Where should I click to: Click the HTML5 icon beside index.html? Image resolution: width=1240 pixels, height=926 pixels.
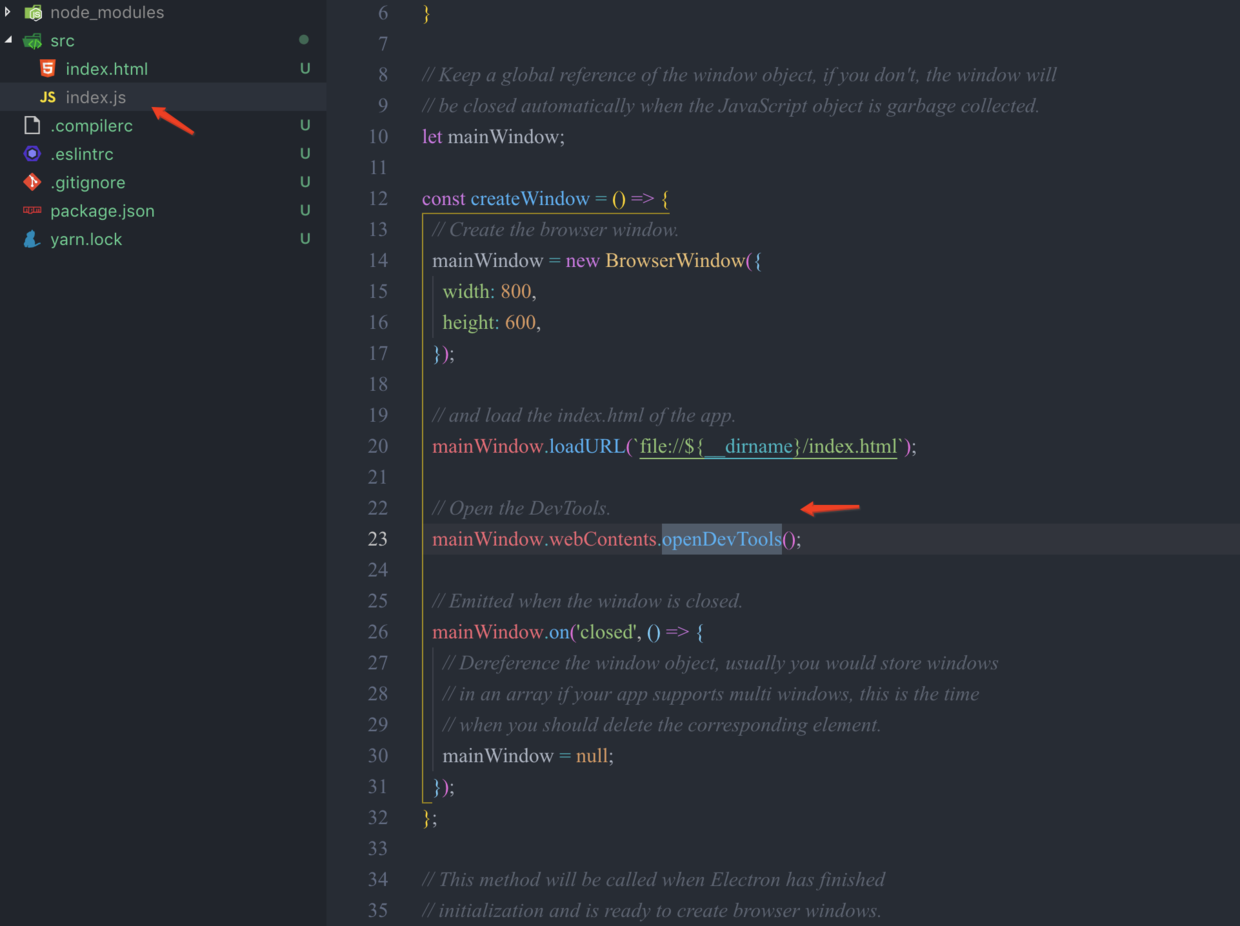click(47, 69)
